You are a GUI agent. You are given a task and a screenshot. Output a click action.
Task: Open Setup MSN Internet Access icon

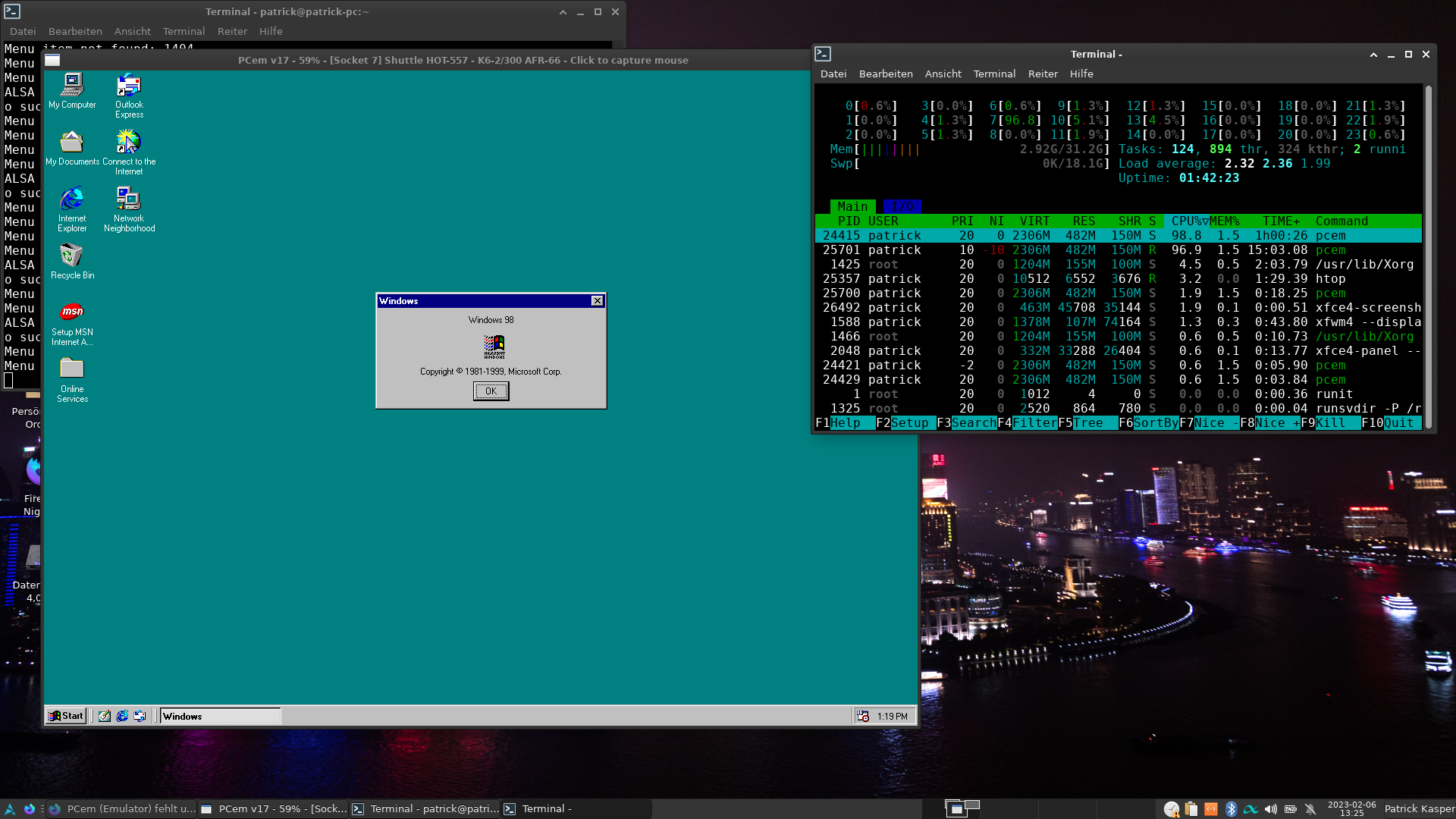point(72,312)
